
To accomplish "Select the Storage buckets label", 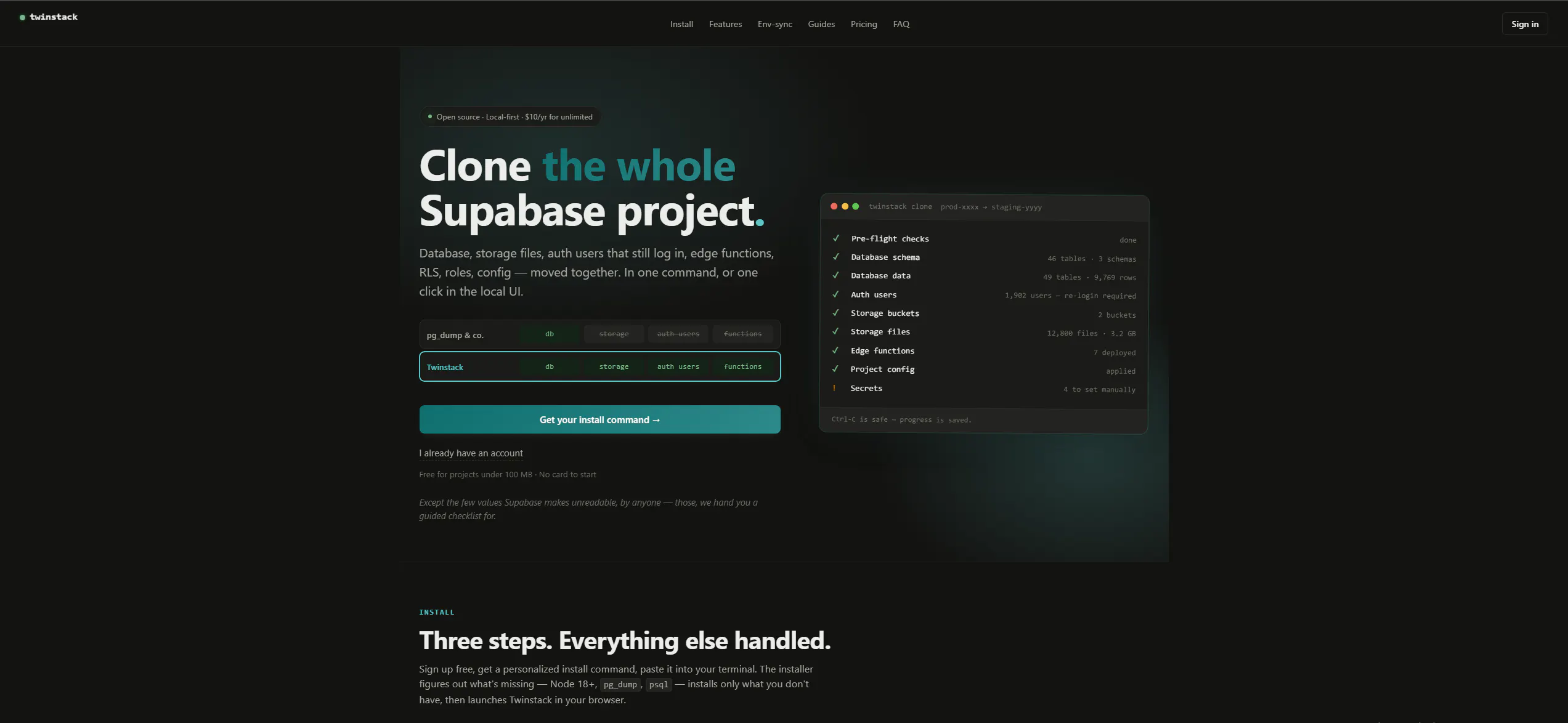I will point(885,313).
